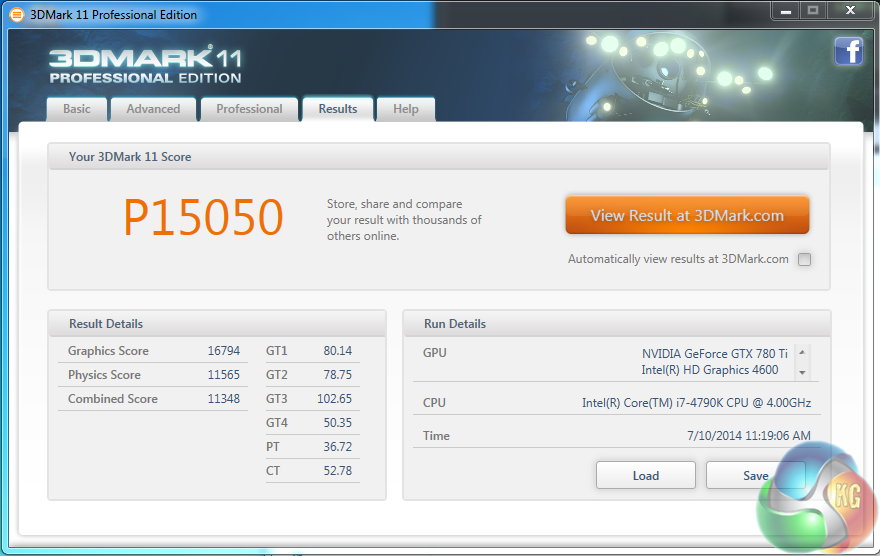Select the GT1 result 80.14
Screen dimensions: 880x556
337,351
